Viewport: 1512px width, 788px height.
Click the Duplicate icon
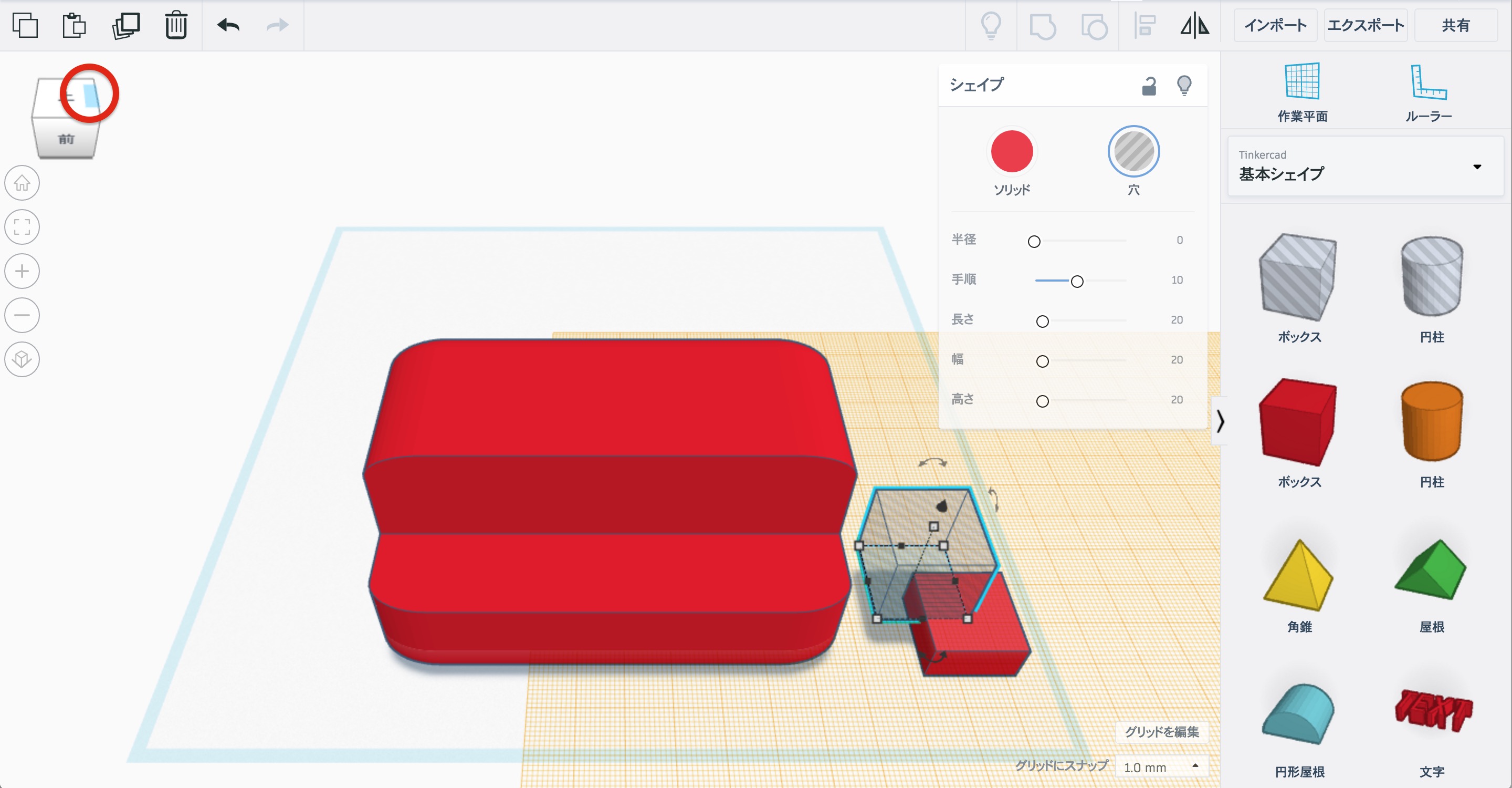point(125,25)
